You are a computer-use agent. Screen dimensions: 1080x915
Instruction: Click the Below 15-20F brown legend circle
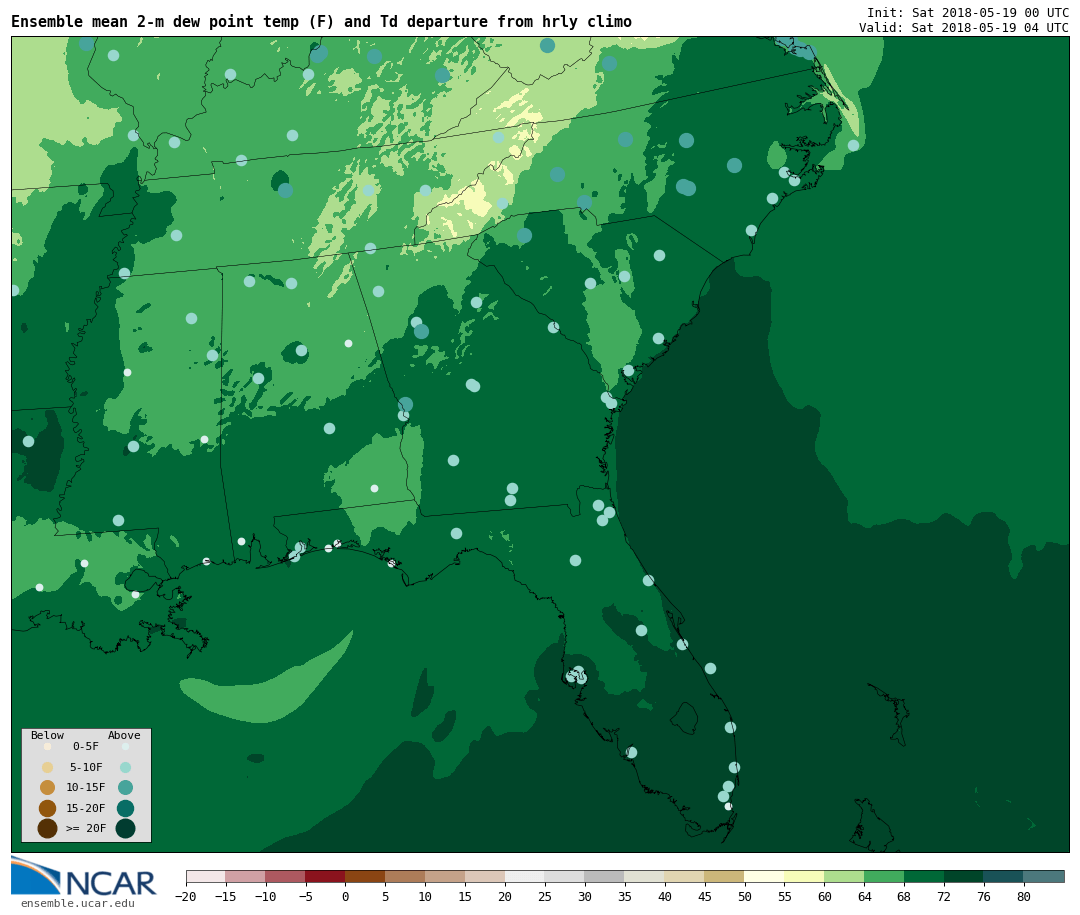48,808
